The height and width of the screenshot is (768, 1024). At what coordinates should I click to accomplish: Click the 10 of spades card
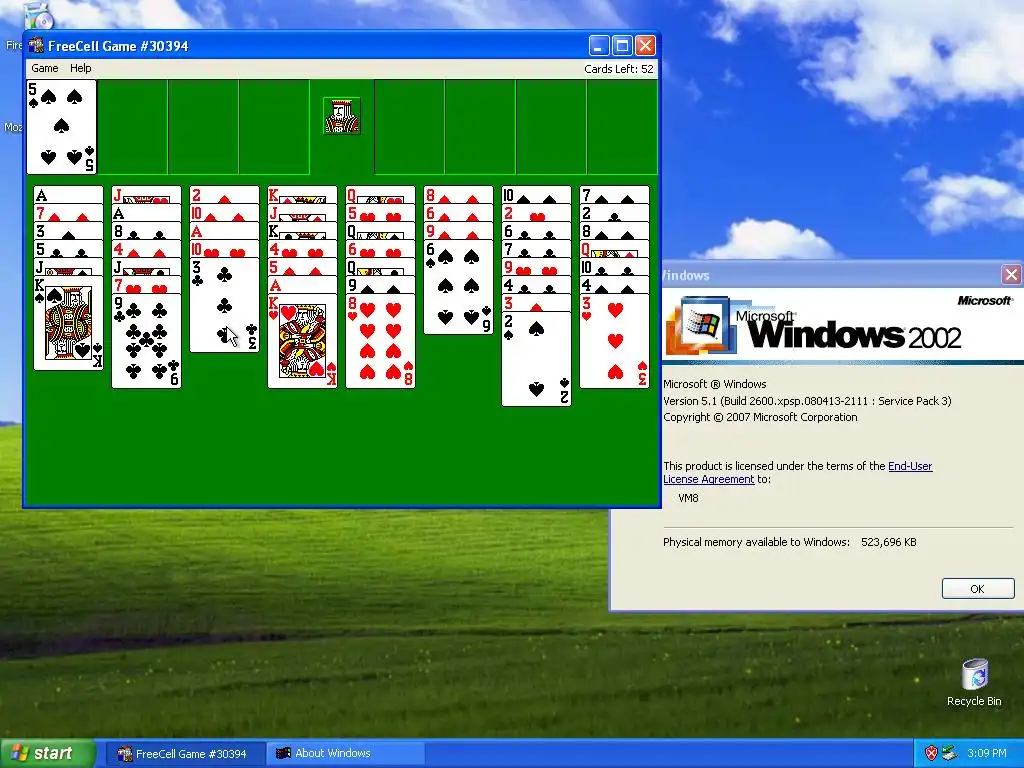536,195
